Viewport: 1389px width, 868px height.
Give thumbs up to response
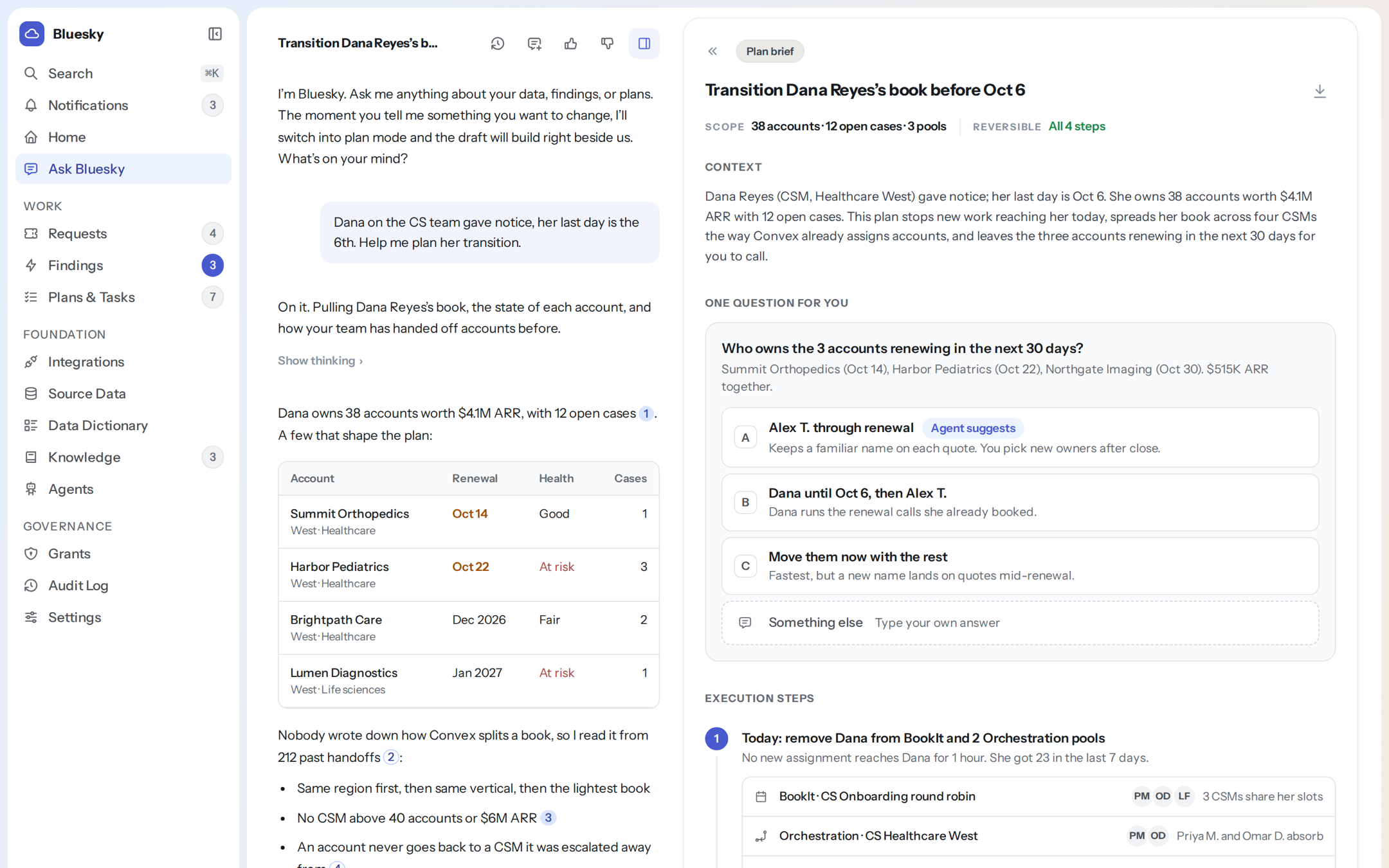[570, 44]
